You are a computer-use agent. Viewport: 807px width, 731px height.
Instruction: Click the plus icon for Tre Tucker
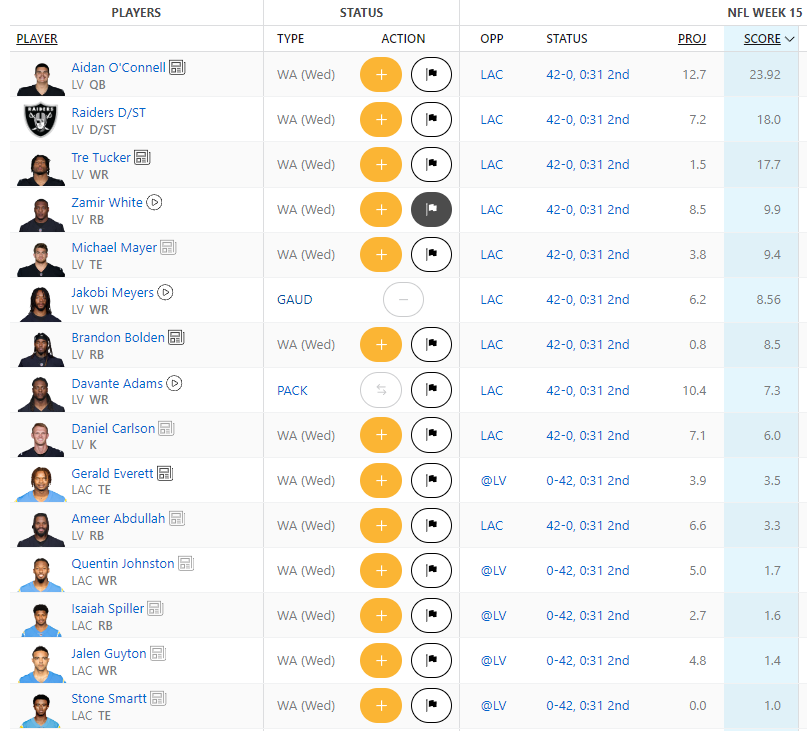[x=381, y=165]
